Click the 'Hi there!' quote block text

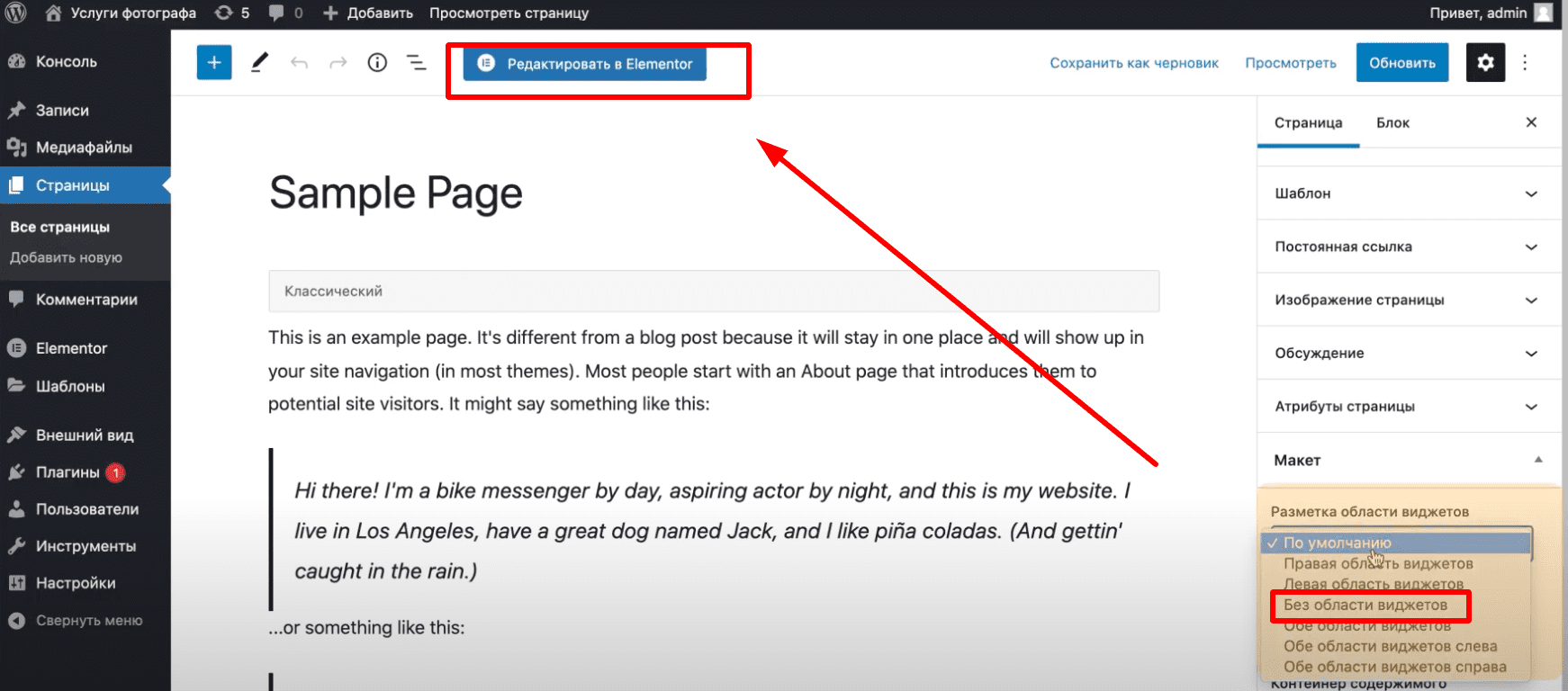tap(712, 531)
